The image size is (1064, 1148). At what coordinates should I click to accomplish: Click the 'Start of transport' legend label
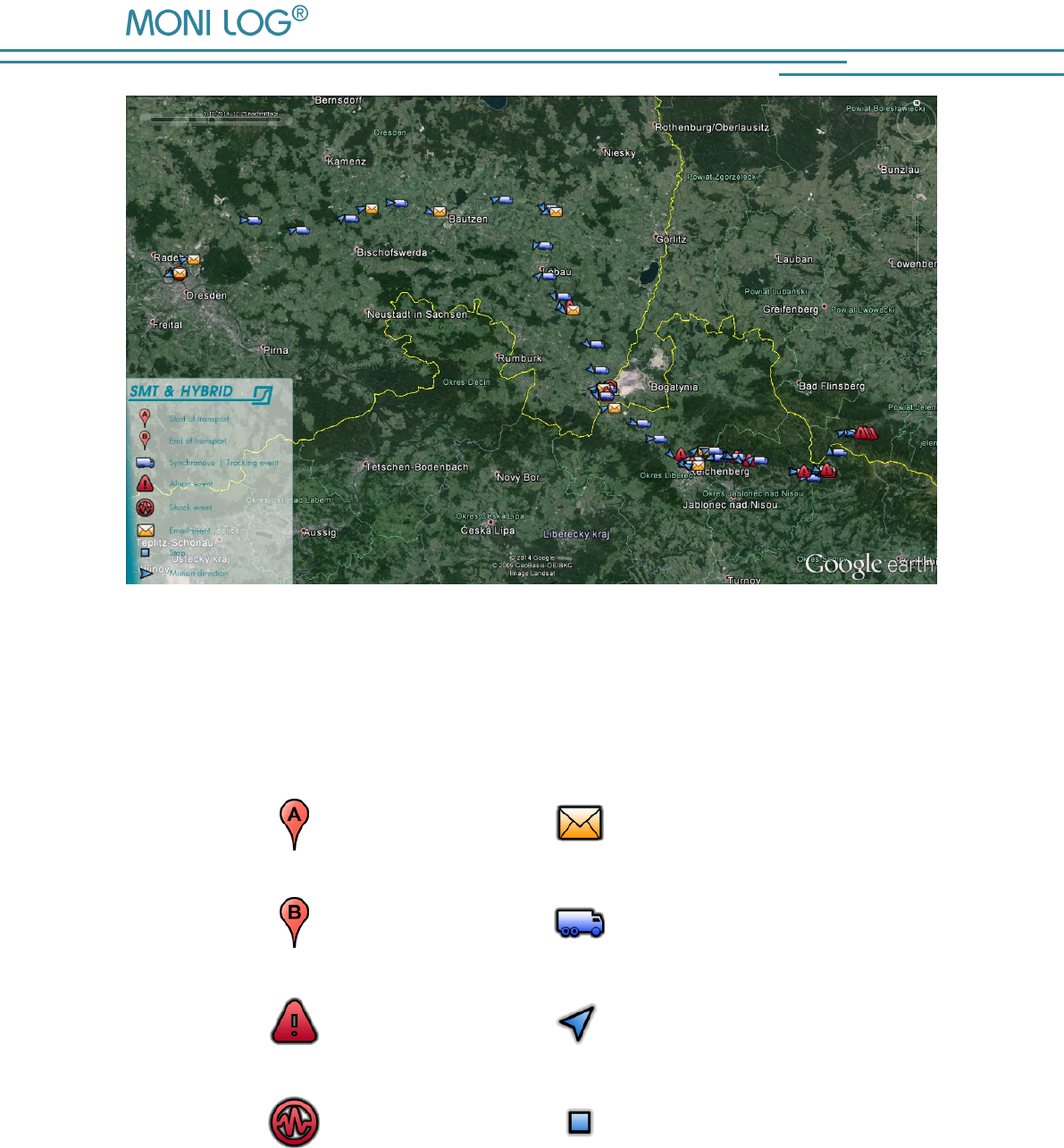[199, 419]
